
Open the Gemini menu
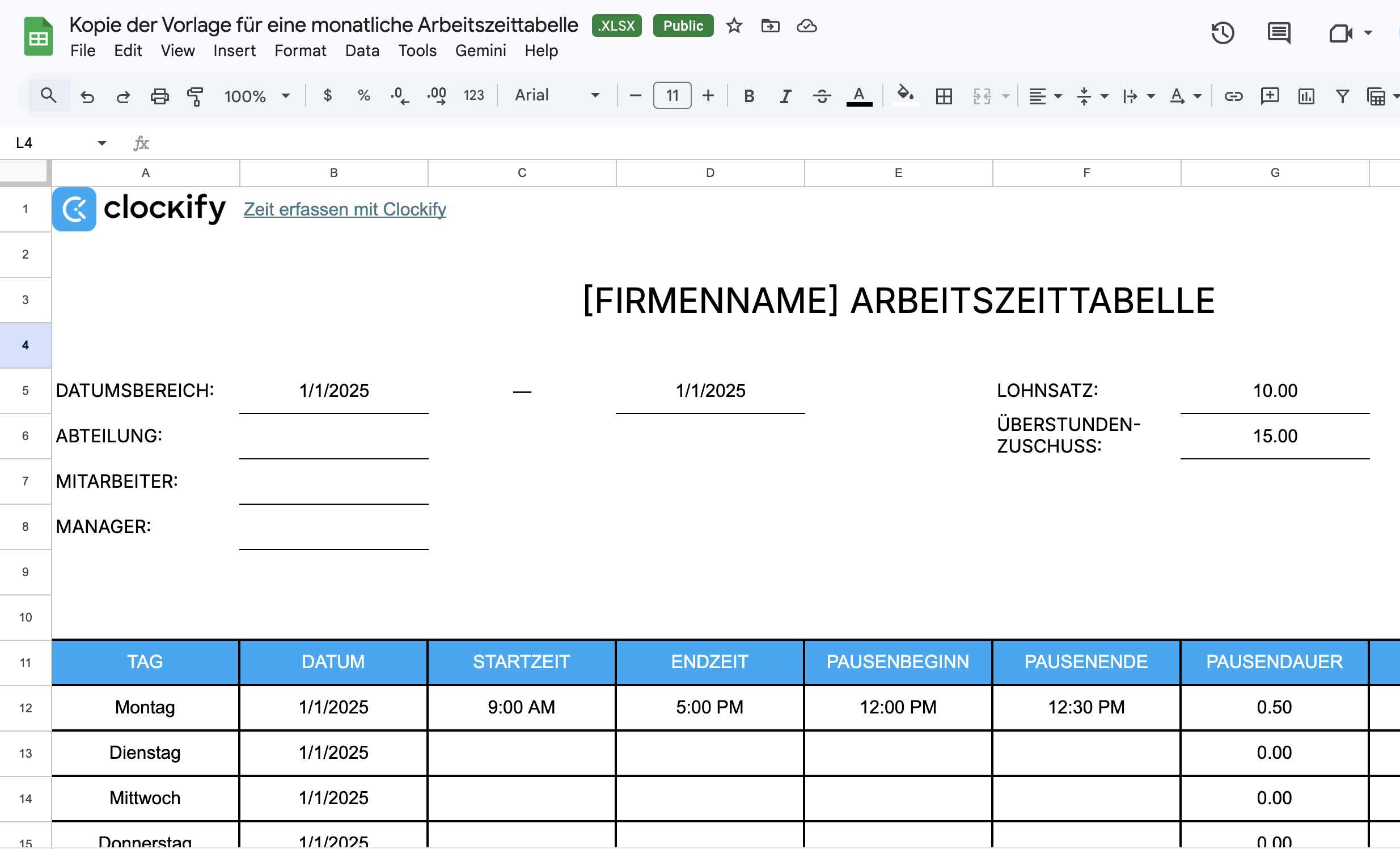[481, 50]
